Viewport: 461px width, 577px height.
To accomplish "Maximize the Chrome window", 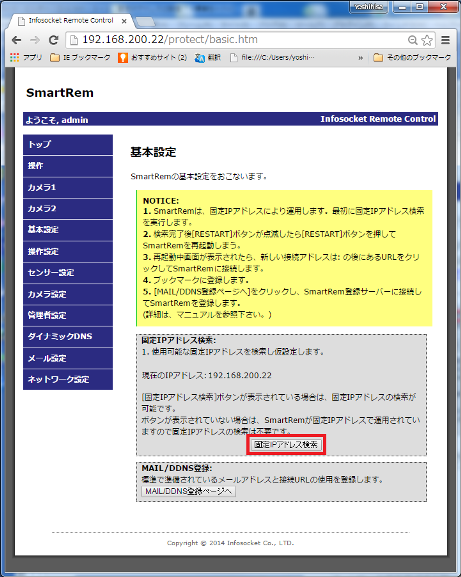I will click(x=419, y=7).
